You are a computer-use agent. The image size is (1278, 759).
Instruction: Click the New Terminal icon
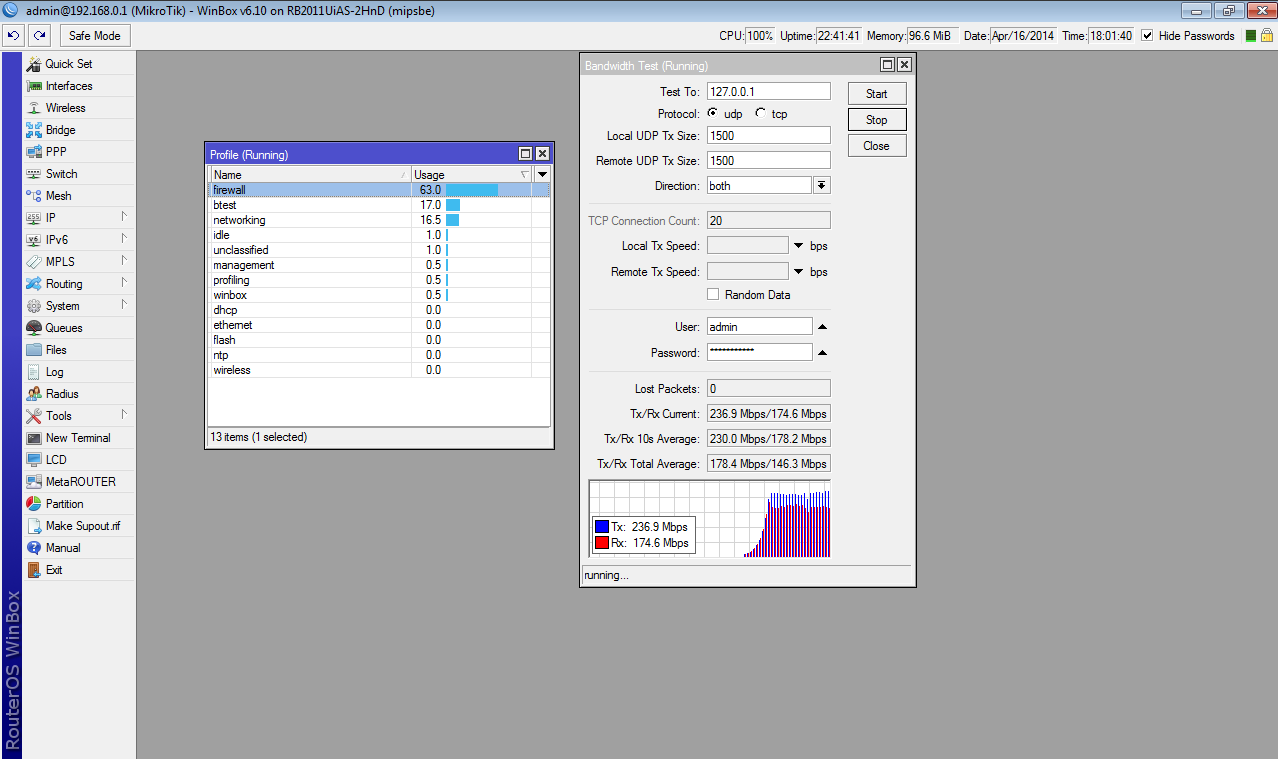(x=34, y=438)
